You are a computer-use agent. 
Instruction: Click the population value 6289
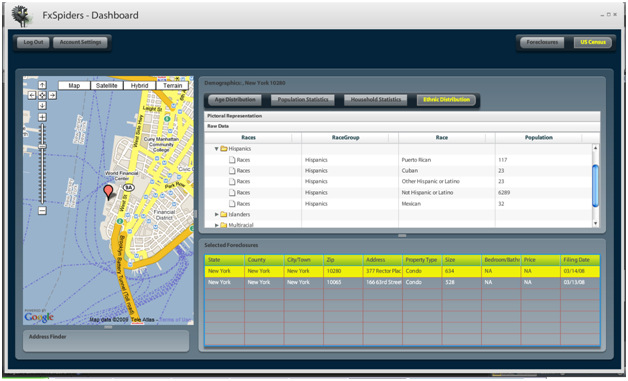tap(504, 193)
